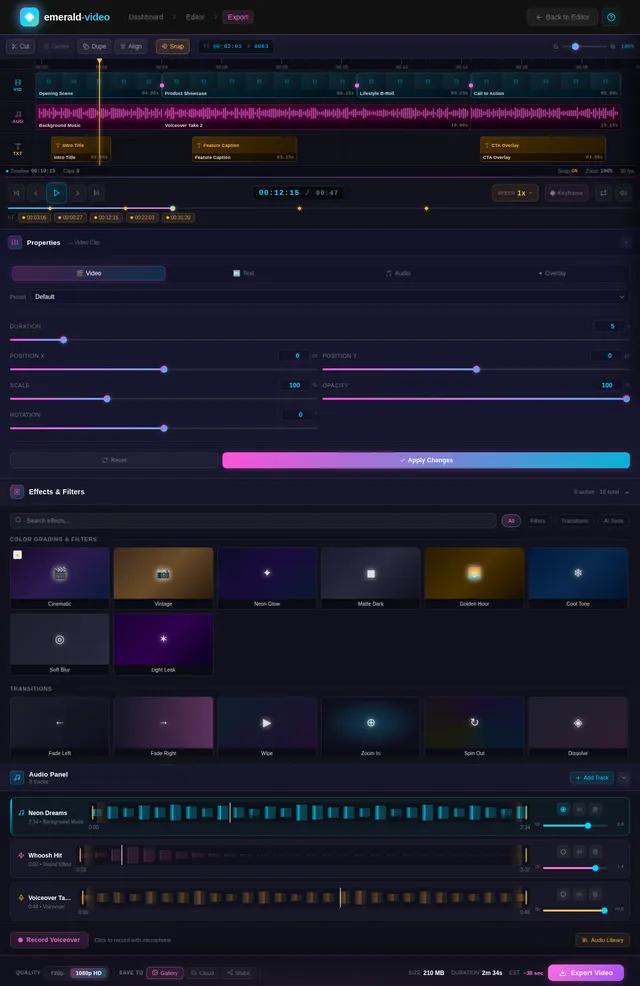Delete the Neon Dreams track via trash icon

tap(595, 809)
